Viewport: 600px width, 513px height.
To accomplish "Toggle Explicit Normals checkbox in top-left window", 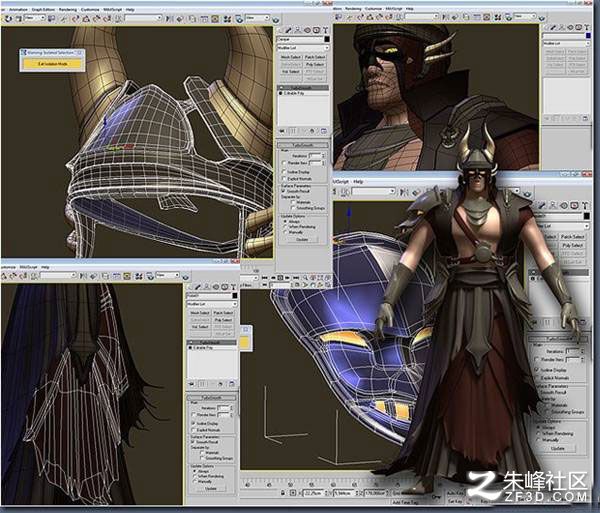I will point(284,179).
